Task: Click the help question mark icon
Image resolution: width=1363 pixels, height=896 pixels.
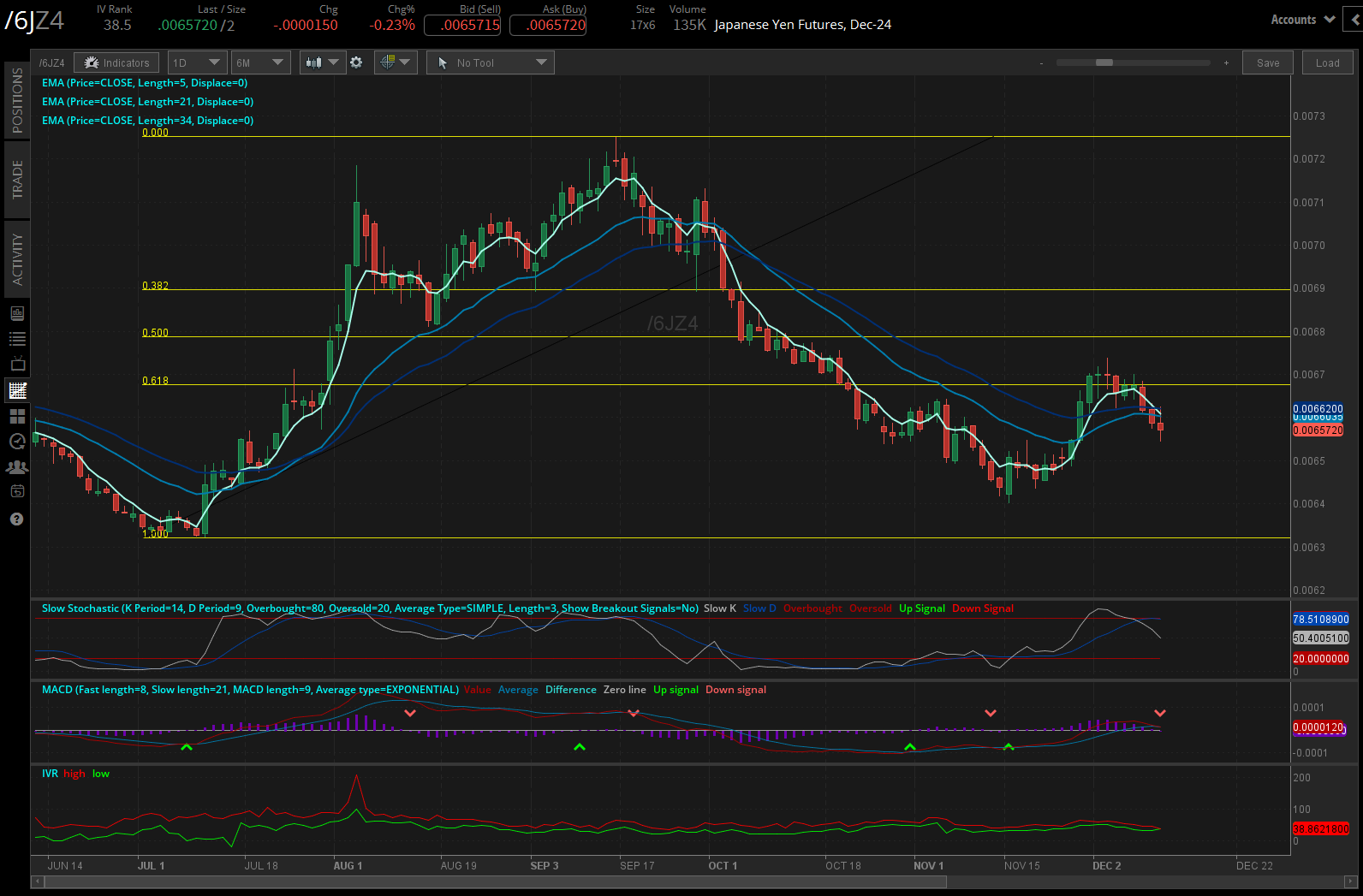Action: click(16, 519)
